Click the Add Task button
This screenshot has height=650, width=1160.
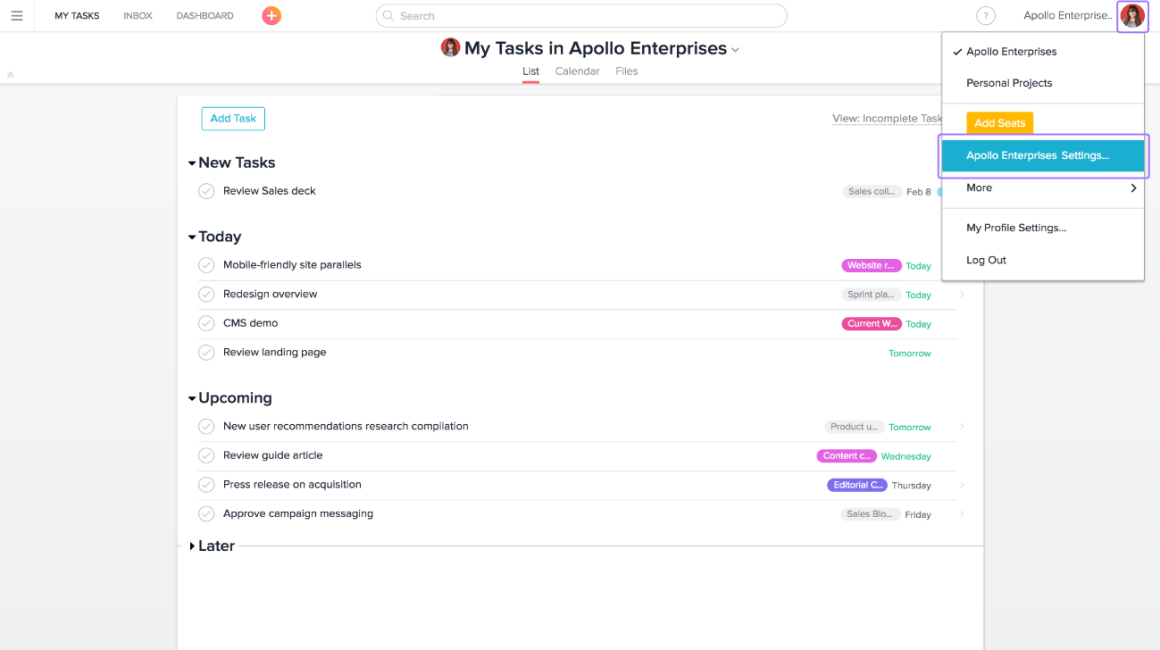tap(232, 118)
